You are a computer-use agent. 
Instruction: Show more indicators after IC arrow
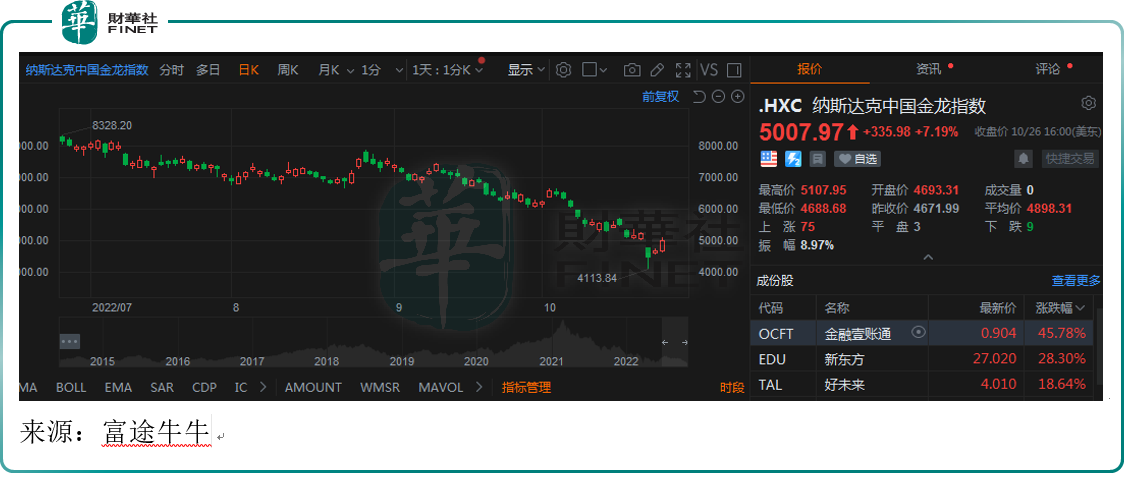pyautogui.click(x=262, y=387)
